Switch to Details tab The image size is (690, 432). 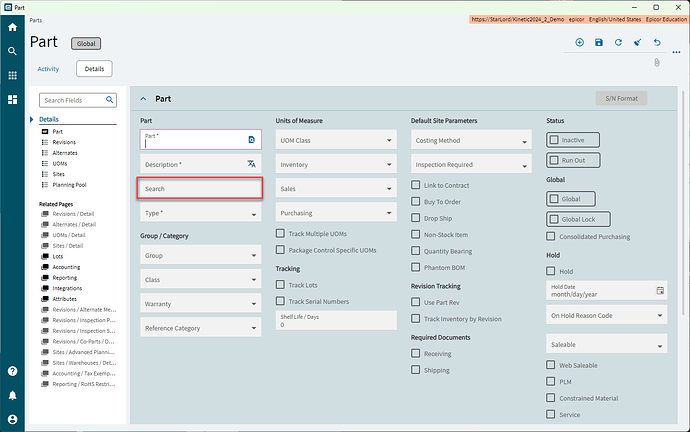coord(94,69)
